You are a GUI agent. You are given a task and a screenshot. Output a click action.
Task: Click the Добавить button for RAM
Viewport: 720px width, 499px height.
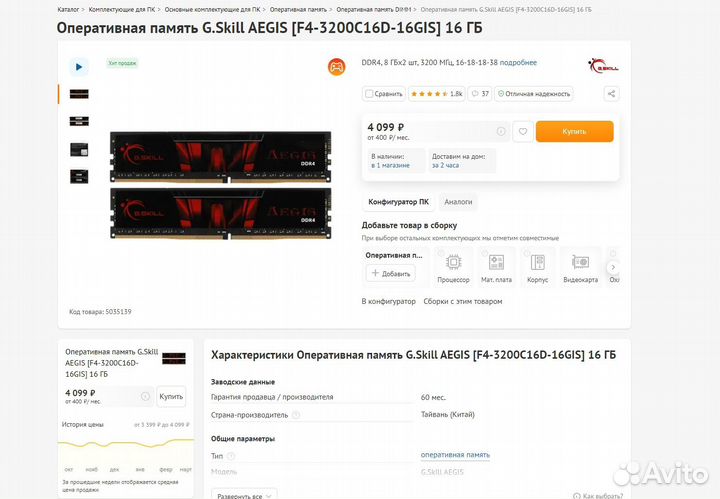[x=391, y=273]
